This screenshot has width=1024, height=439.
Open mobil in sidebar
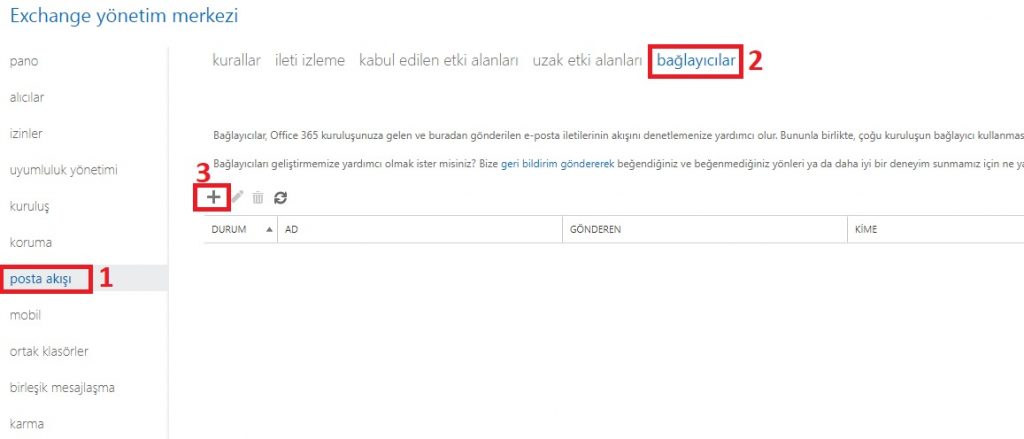tap(25, 316)
